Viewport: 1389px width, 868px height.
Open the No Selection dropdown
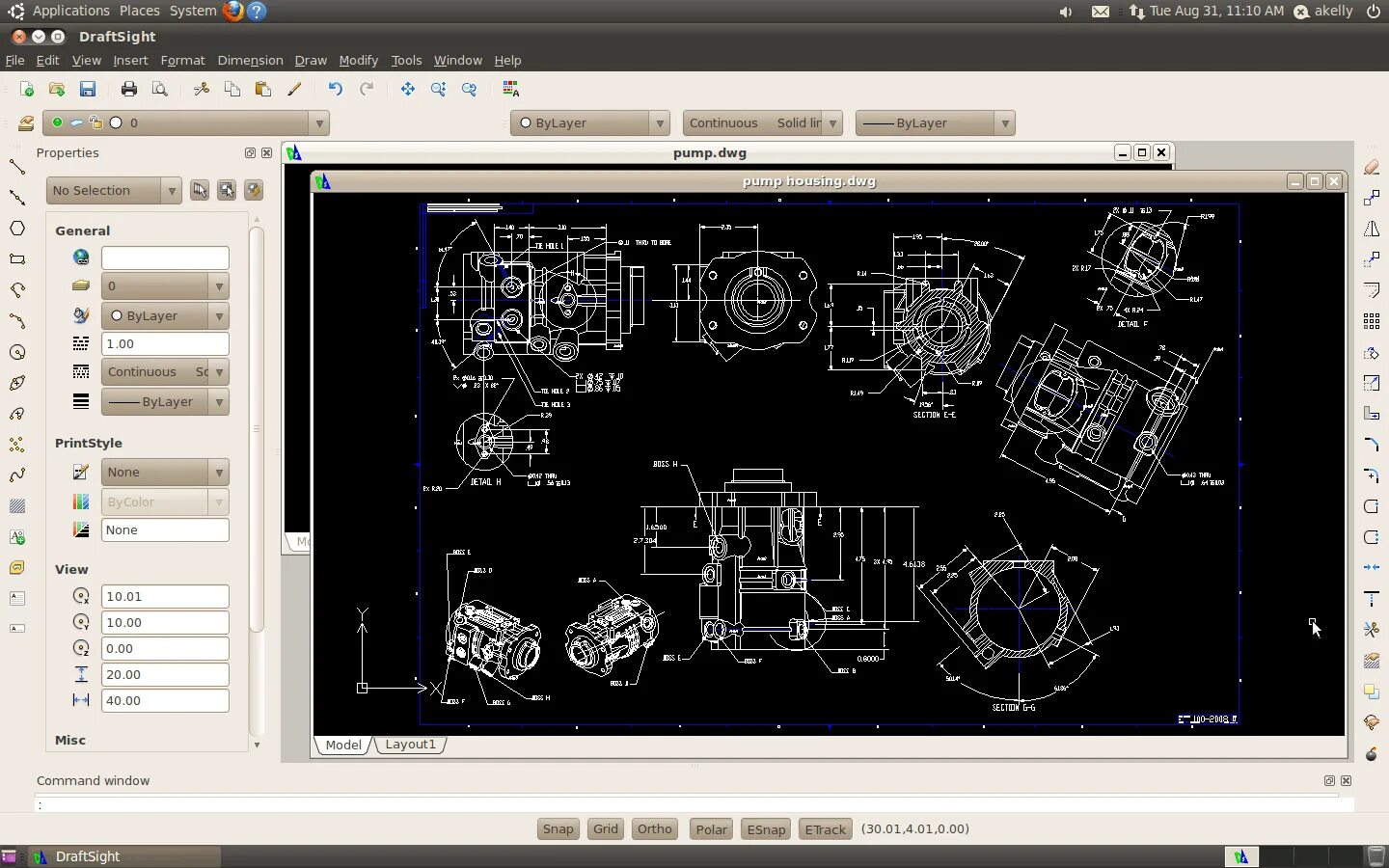coord(114,191)
